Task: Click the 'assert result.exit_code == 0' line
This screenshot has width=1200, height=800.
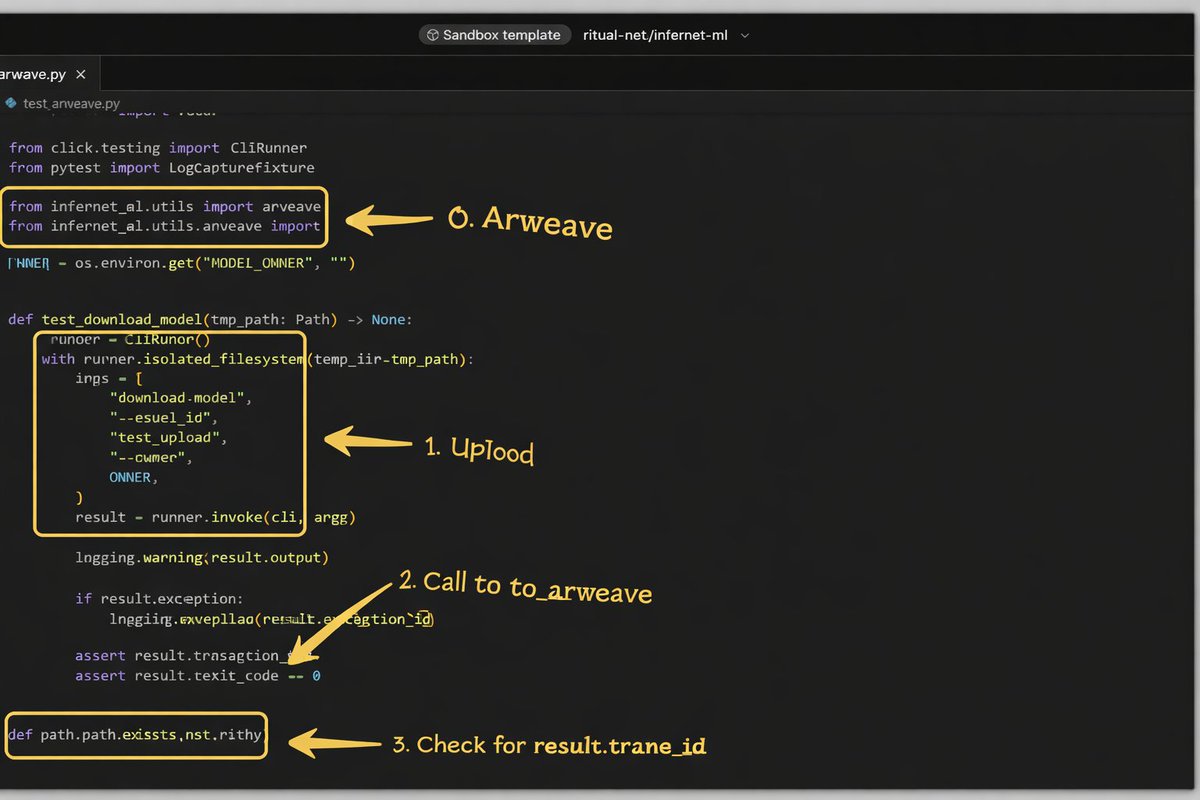Action: [198, 676]
